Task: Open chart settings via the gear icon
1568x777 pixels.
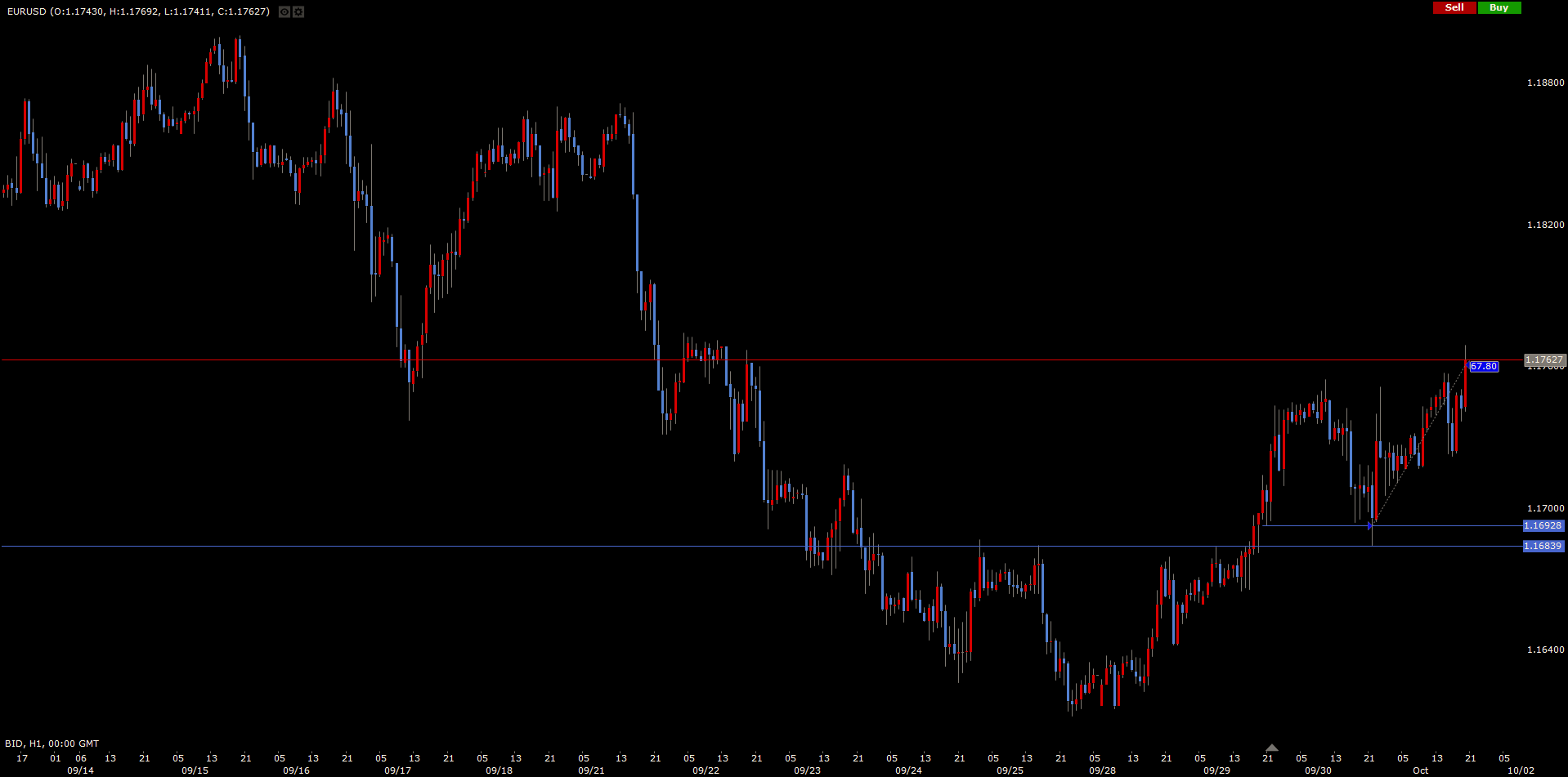Action: click(x=298, y=11)
